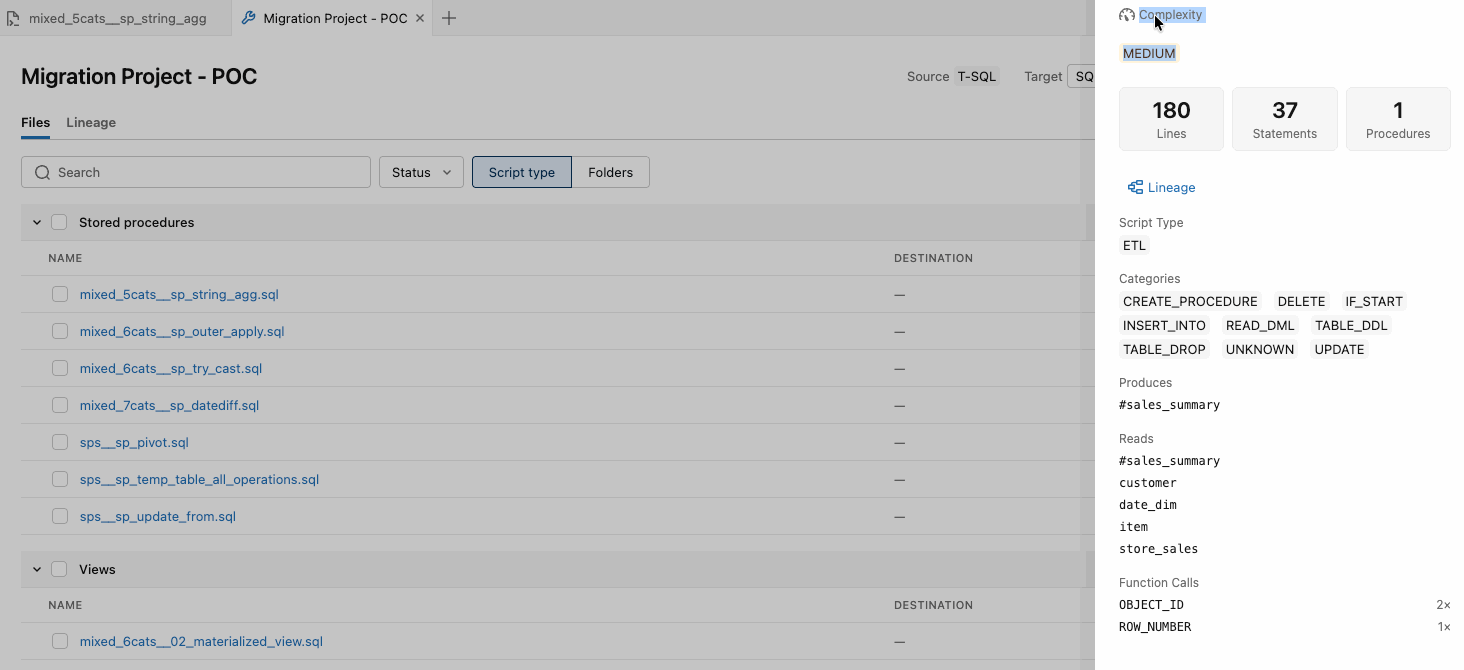Check the Views group checkbox

click(59, 569)
